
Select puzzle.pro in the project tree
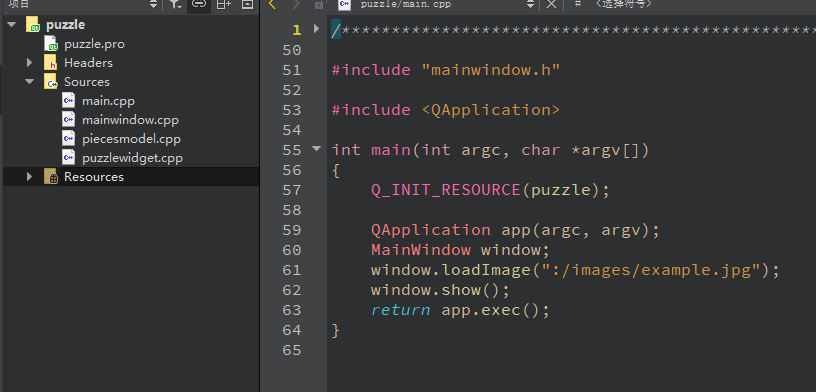click(x=94, y=44)
